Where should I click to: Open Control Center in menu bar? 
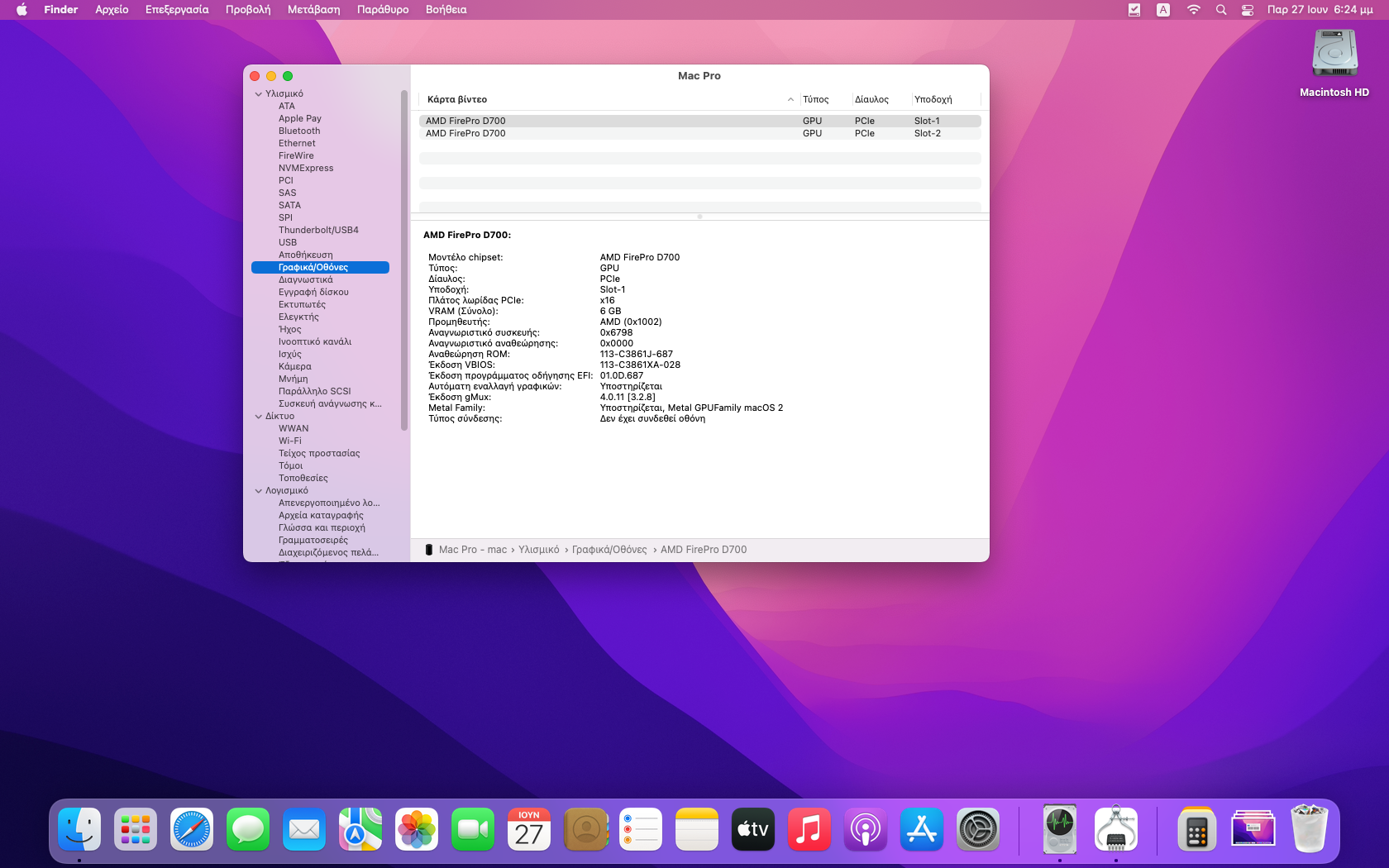point(1248,10)
